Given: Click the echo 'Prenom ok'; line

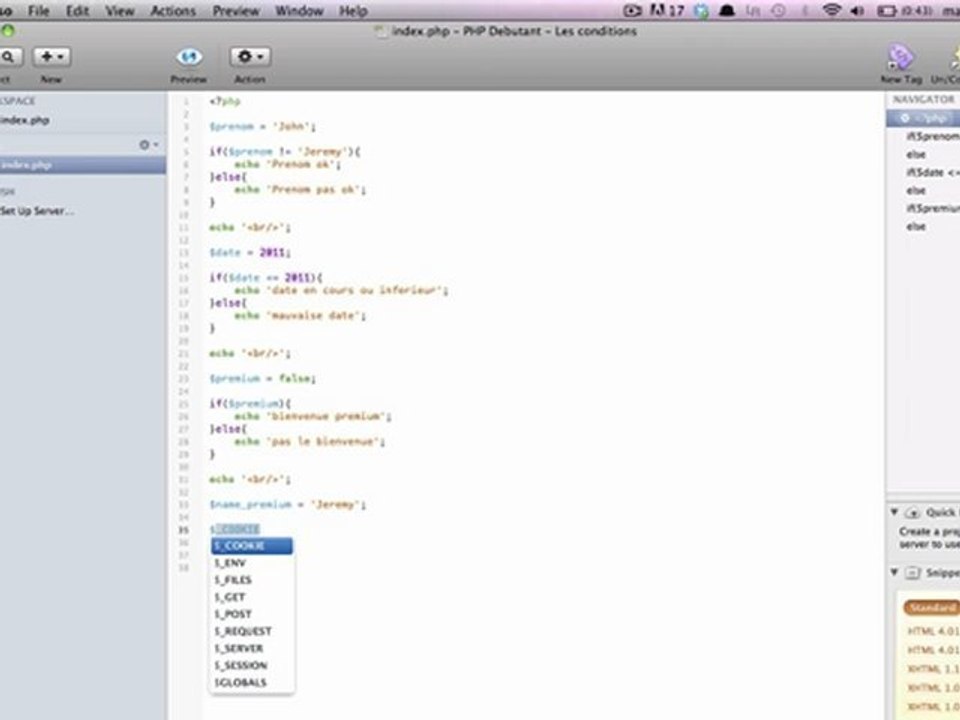Looking at the screenshot, I should [288, 165].
